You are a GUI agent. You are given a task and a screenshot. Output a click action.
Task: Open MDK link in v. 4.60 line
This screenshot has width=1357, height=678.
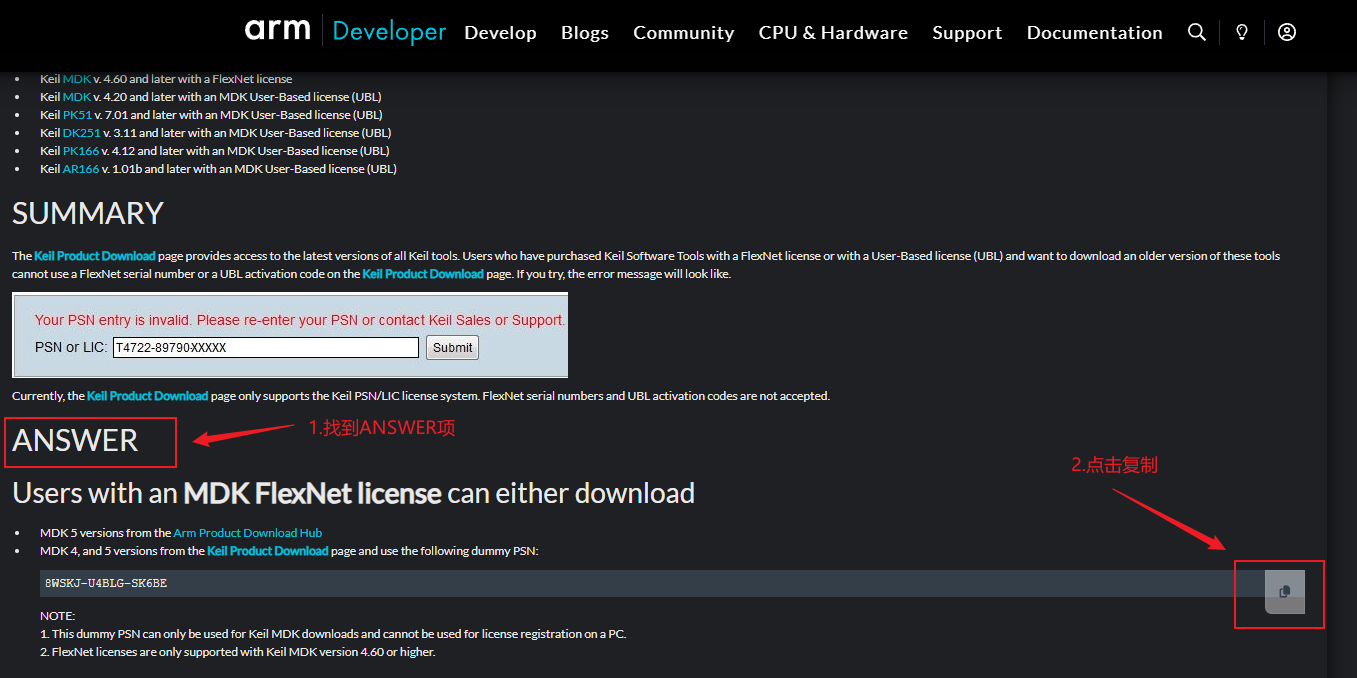[x=77, y=79]
